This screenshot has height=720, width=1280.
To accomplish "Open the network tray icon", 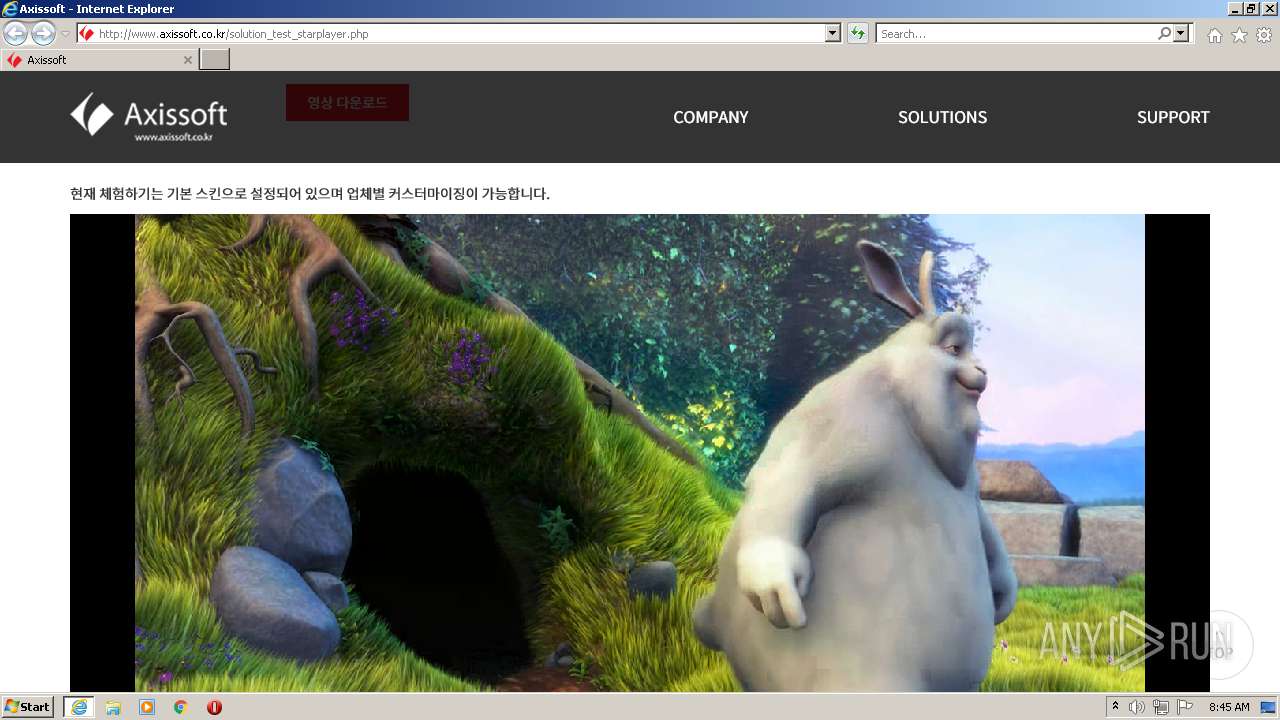I will (x=1161, y=707).
